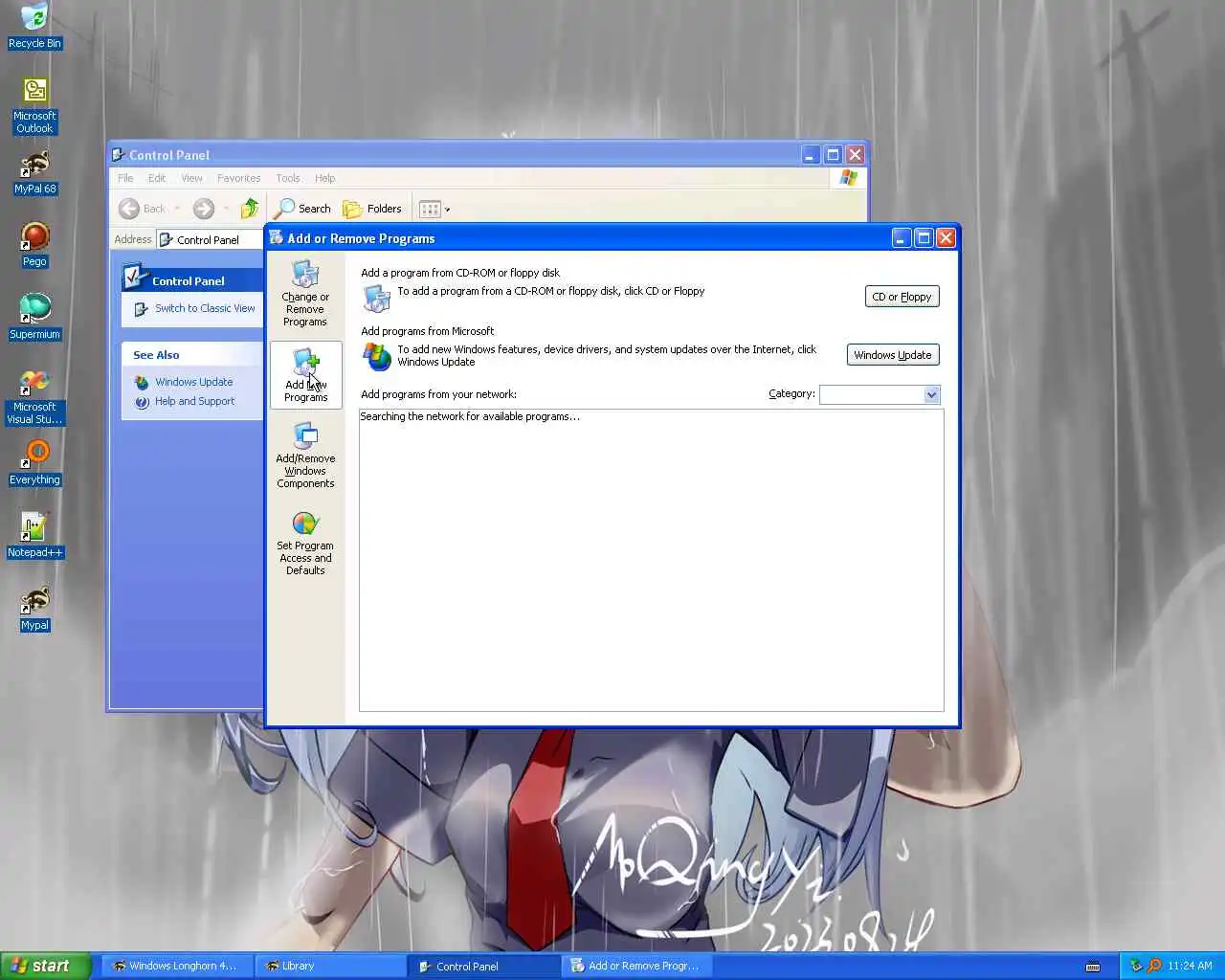Open Favorites menu in Control Panel
The width and height of the screenshot is (1225, 980).
238,178
